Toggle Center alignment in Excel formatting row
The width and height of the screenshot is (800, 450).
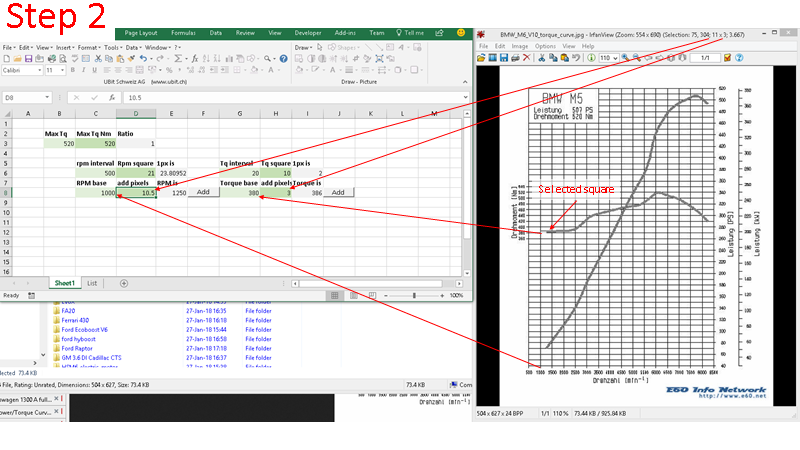[x=118, y=70]
